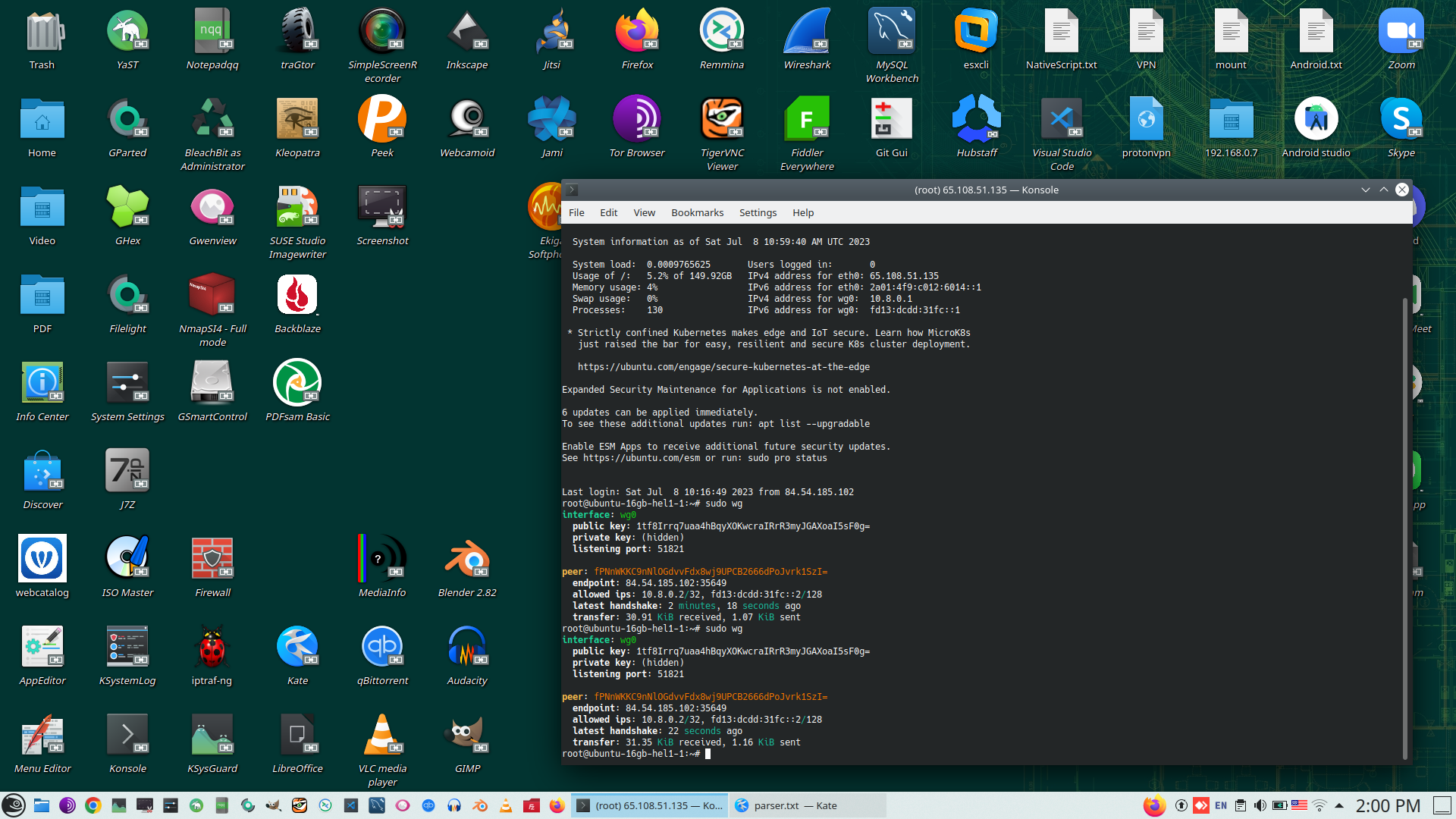
Task: Open the Remmina desktop icon
Action: pyautogui.click(x=722, y=32)
